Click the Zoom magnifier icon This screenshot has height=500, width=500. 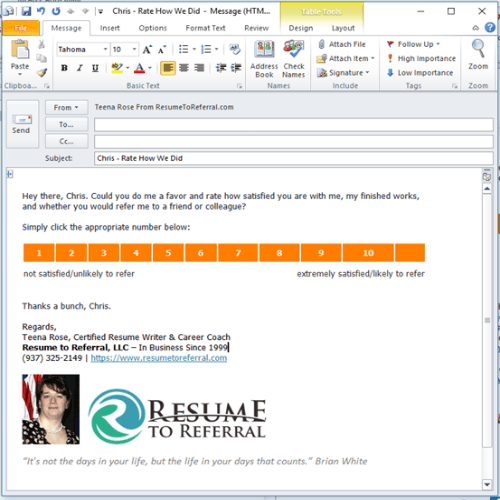click(x=478, y=49)
